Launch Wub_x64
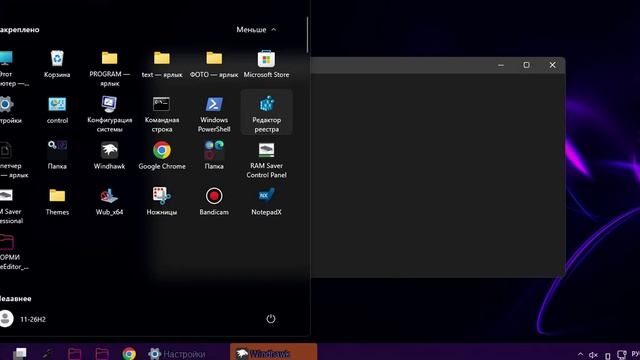Screen dimensions: 640x360 109,202
